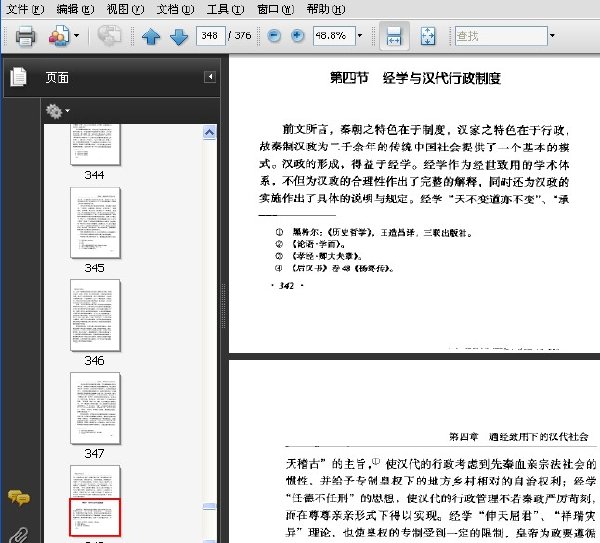Viewport: 600px width, 543px height.
Task: Click the greyed-out globe icon in the toolbar
Action: coord(109,36)
